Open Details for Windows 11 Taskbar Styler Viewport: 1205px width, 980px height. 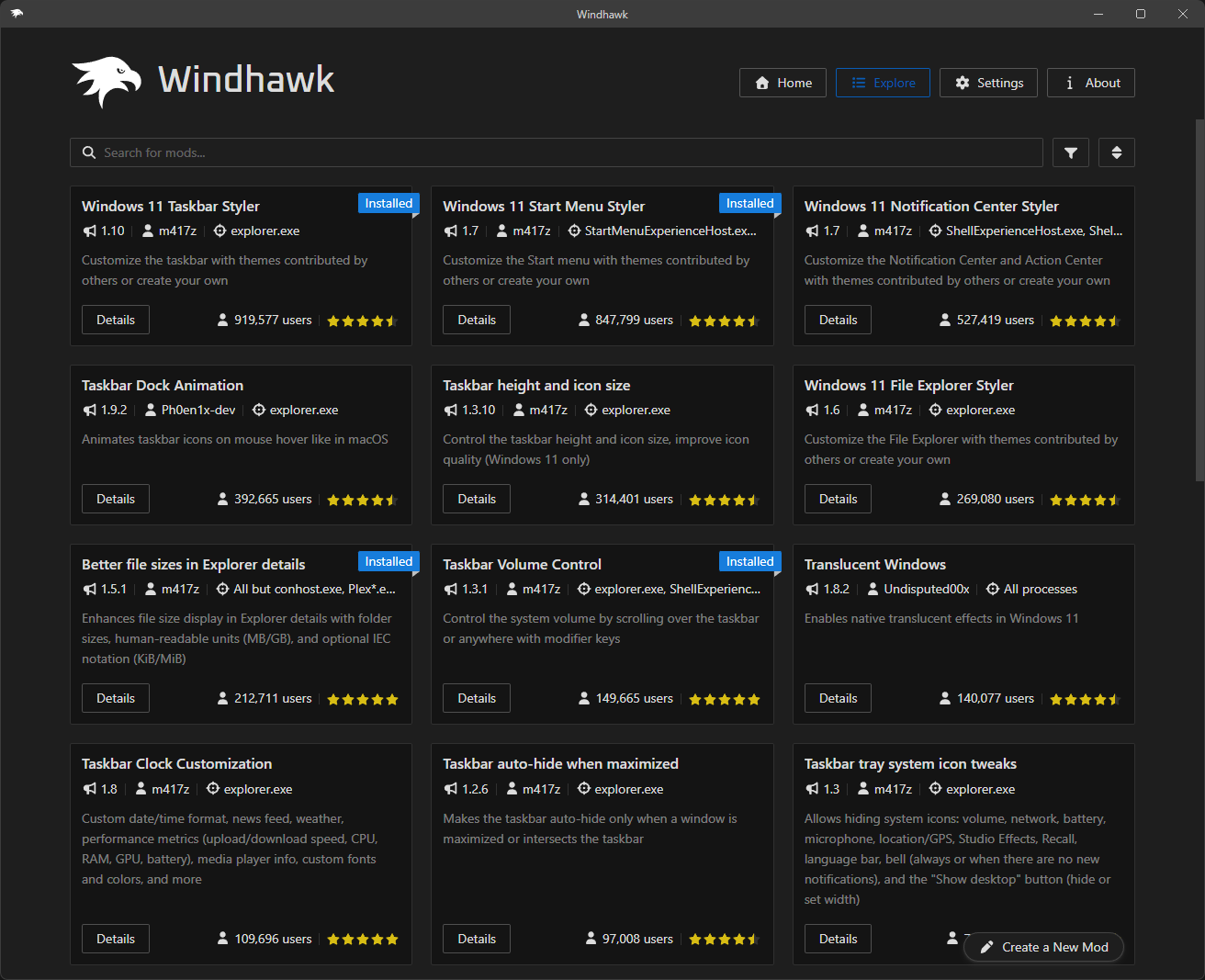click(116, 320)
